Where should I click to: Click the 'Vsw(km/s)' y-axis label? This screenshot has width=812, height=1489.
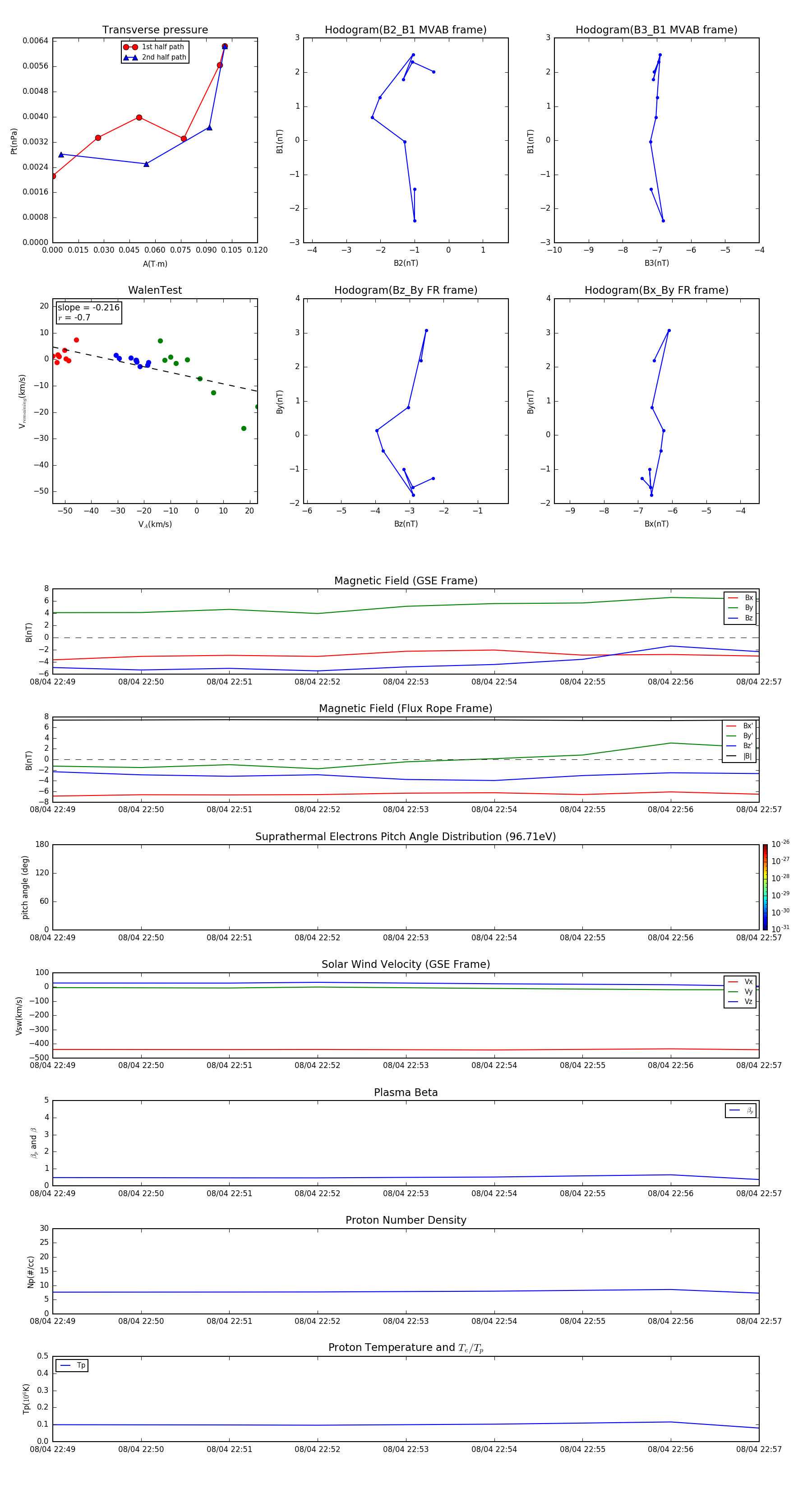19,1016
